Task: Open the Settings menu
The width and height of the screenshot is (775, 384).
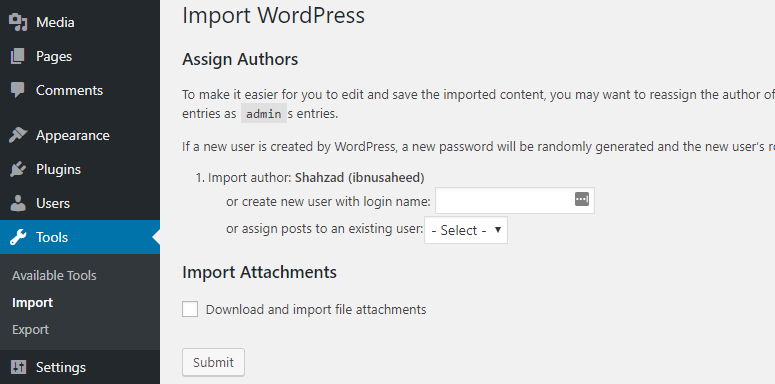Action: click(x=80, y=367)
